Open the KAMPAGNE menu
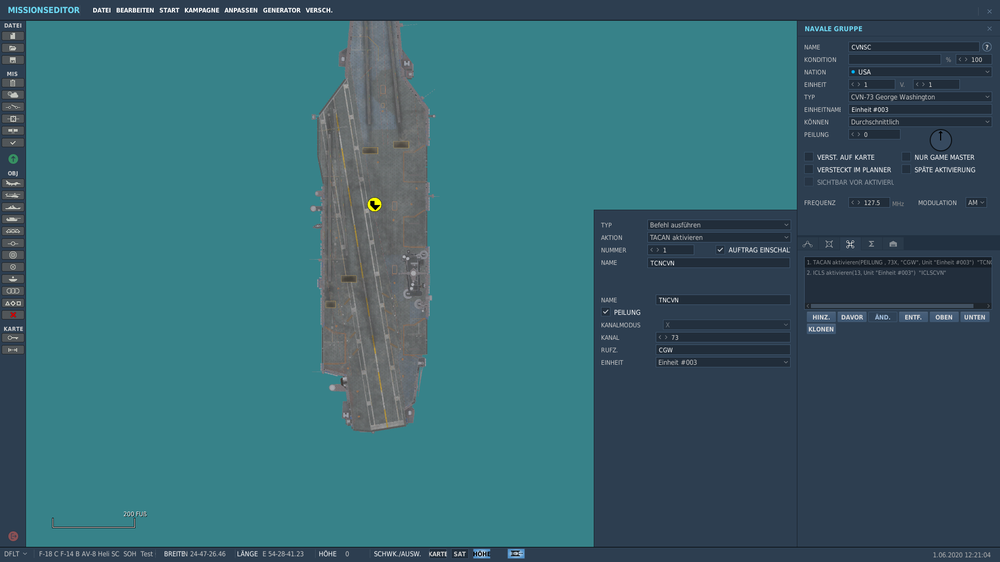Screen dimensions: 1000x562 tap(201, 10)
